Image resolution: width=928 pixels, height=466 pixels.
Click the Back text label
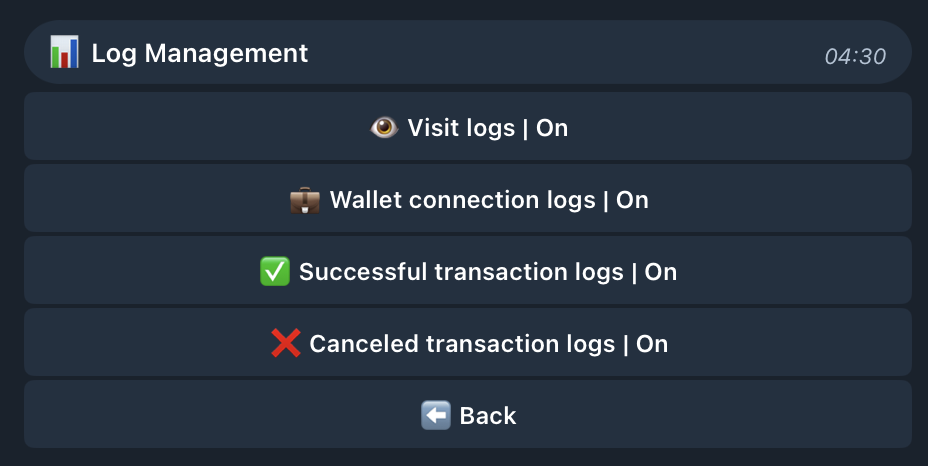pos(488,416)
